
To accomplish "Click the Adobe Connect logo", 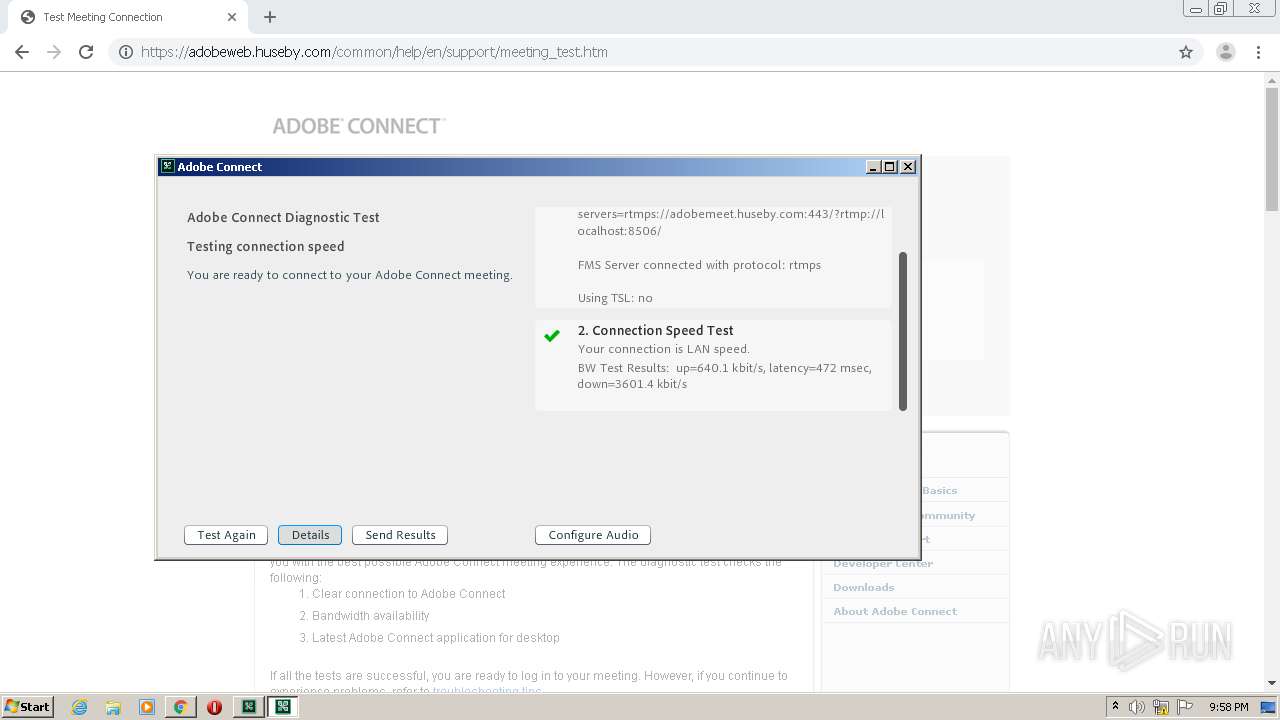I will point(358,126).
